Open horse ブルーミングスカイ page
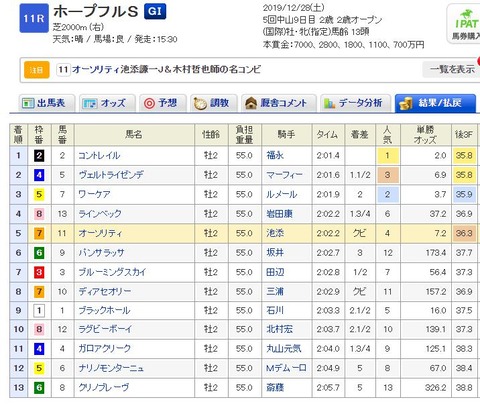Screen dimensions: 480x410 pos(112,272)
